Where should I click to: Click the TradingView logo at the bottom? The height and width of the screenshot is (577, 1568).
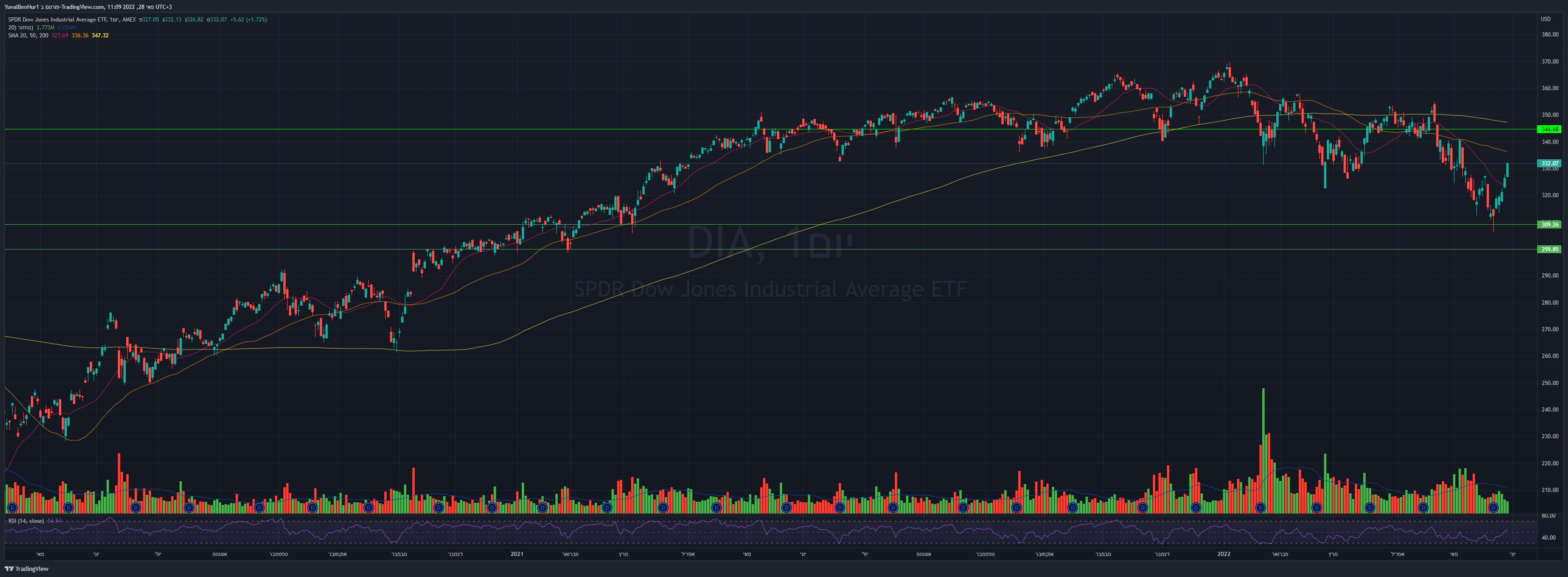click(x=27, y=569)
